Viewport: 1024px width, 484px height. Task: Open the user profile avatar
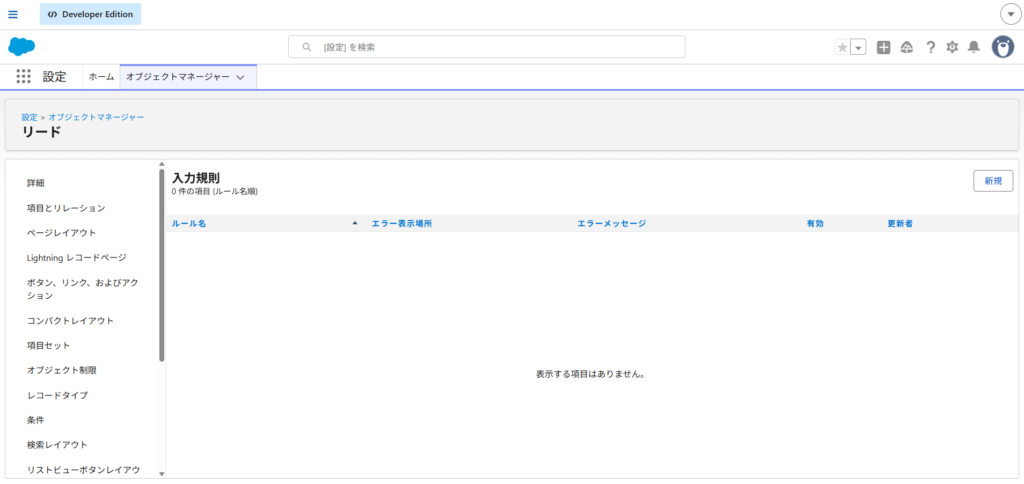(1003, 47)
